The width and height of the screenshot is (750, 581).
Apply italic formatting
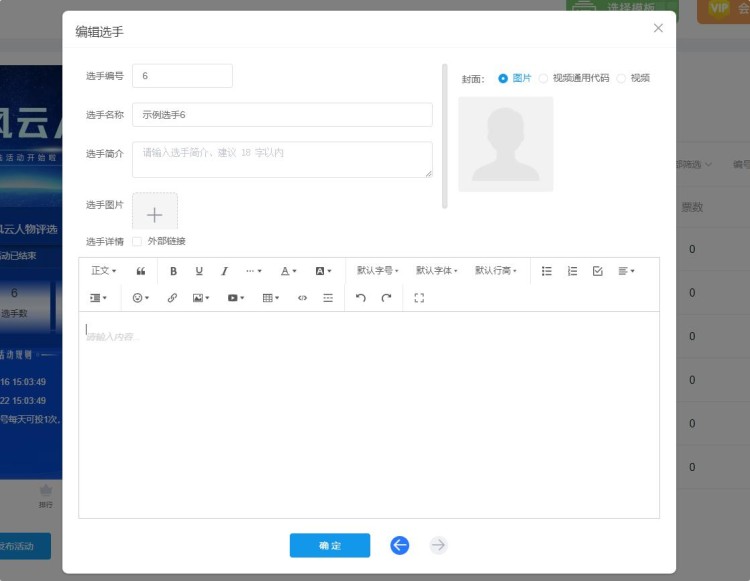[224, 271]
